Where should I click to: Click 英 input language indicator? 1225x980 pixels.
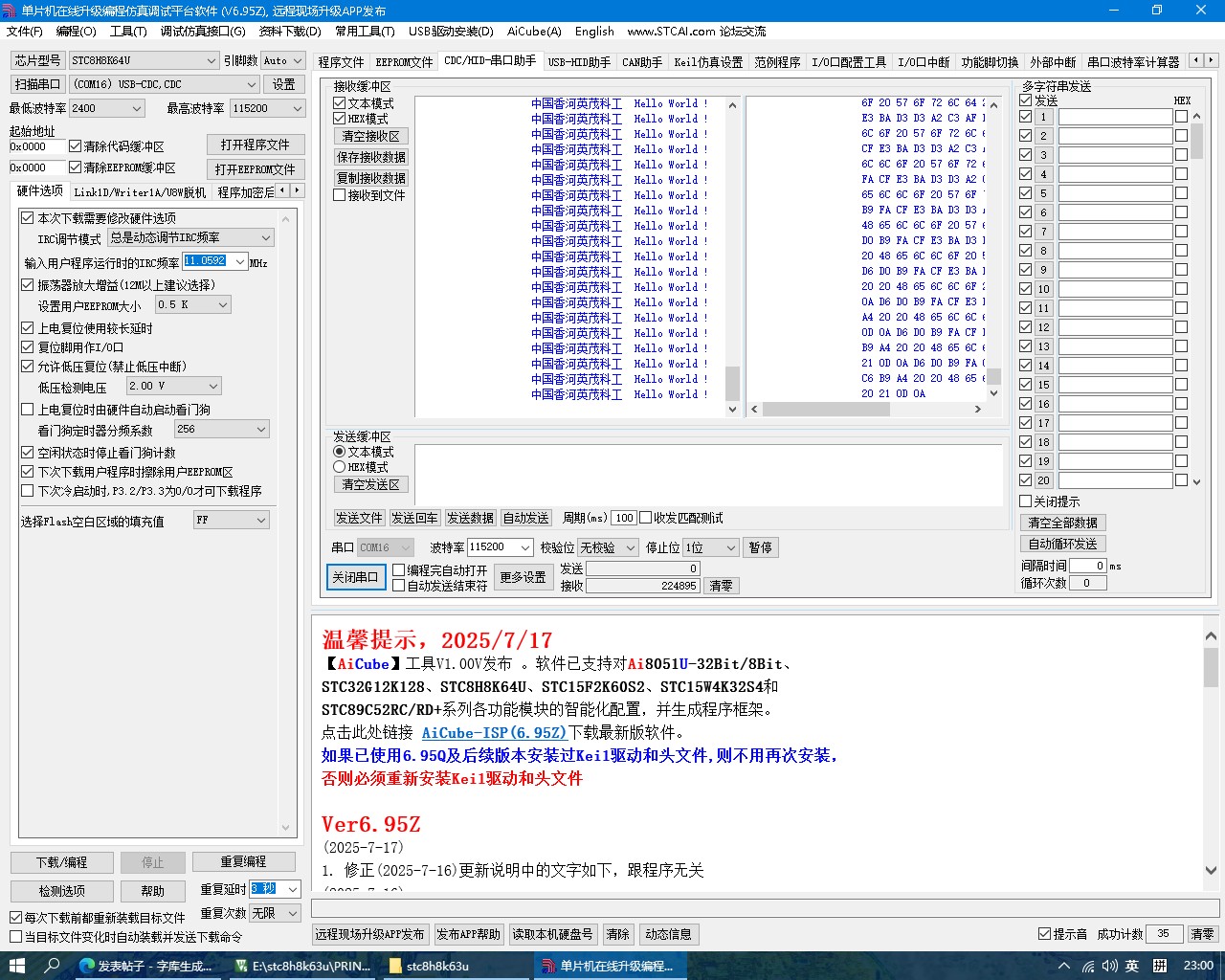[x=1132, y=966]
